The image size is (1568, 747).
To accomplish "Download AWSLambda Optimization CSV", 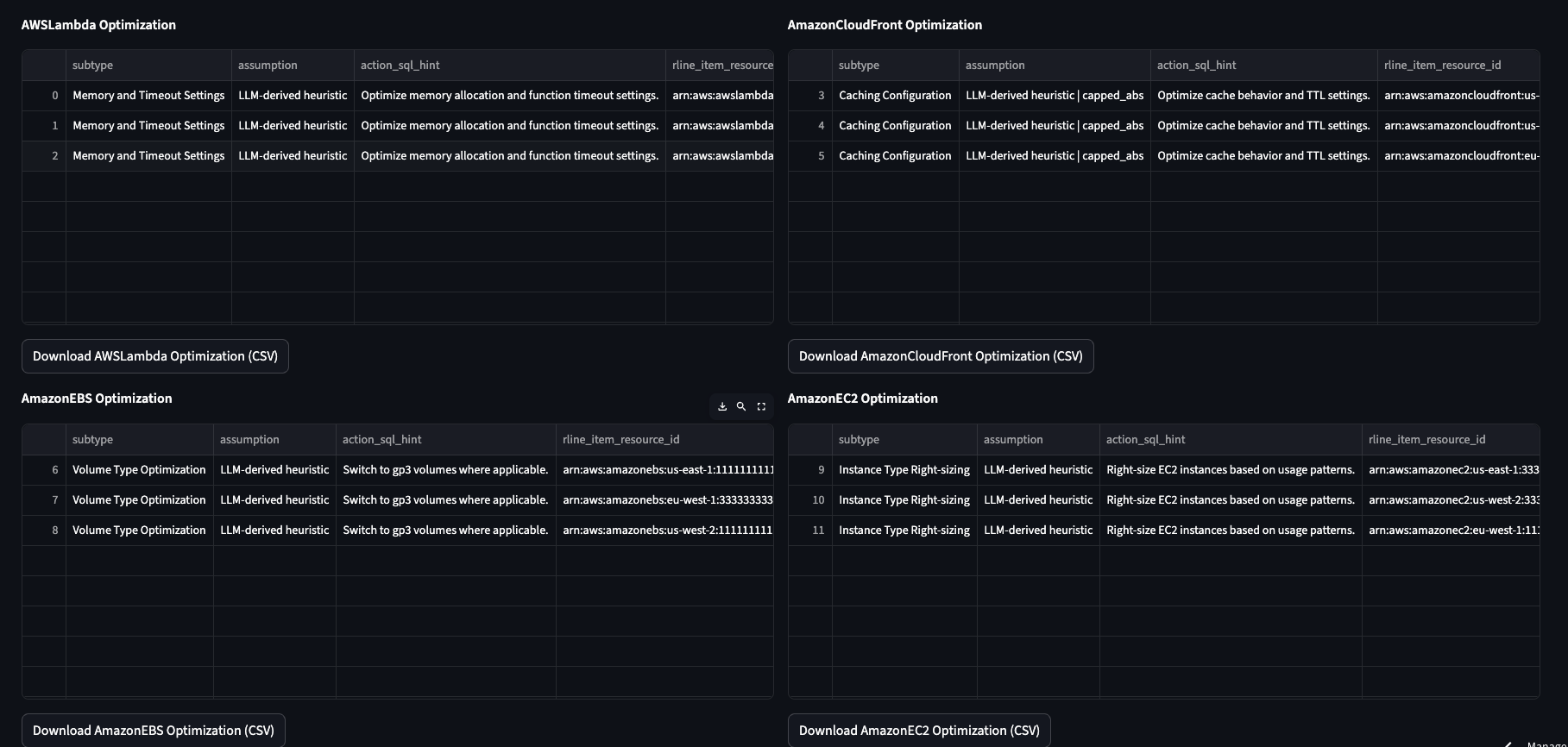I will (155, 356).
